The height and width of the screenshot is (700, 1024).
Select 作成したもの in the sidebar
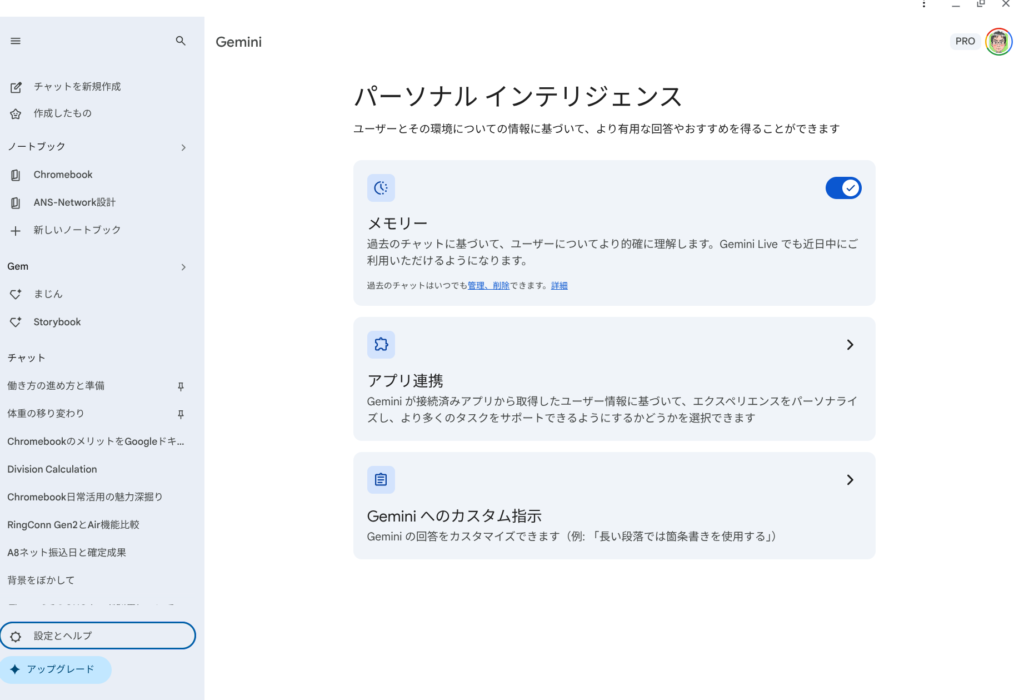click(62, 114)
